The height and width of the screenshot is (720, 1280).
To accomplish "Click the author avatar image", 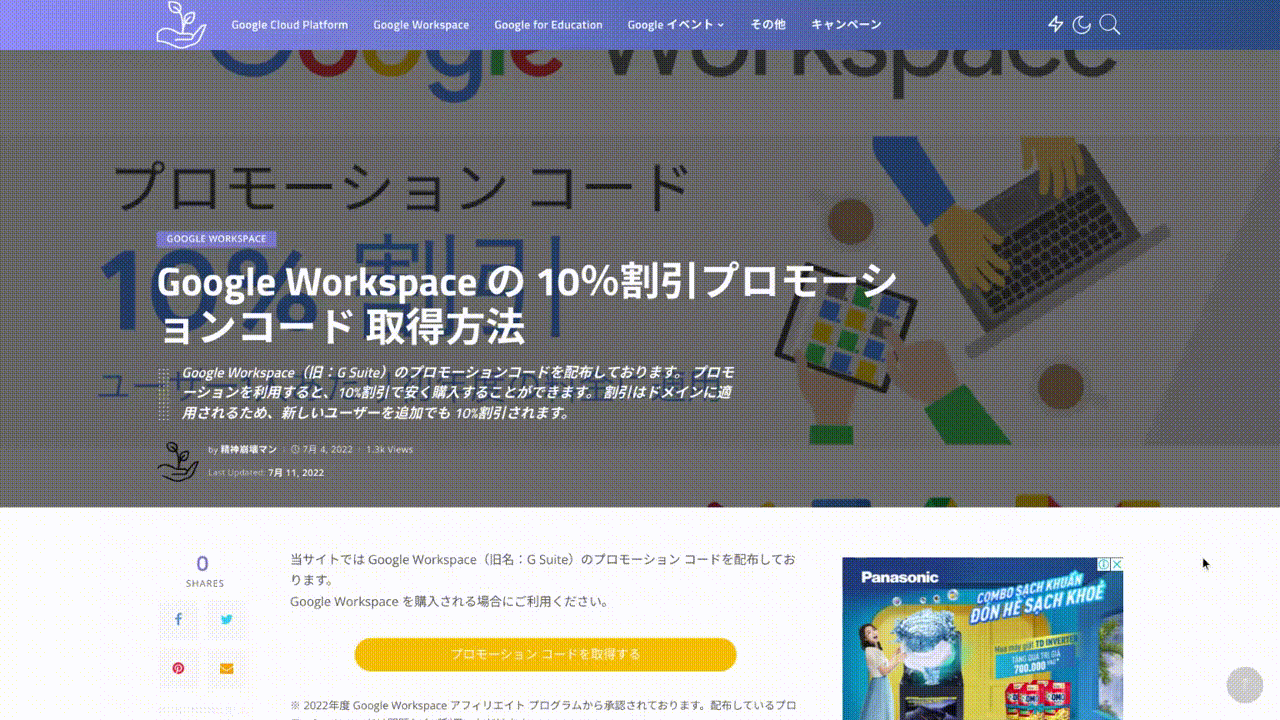I will click(178, 461).
